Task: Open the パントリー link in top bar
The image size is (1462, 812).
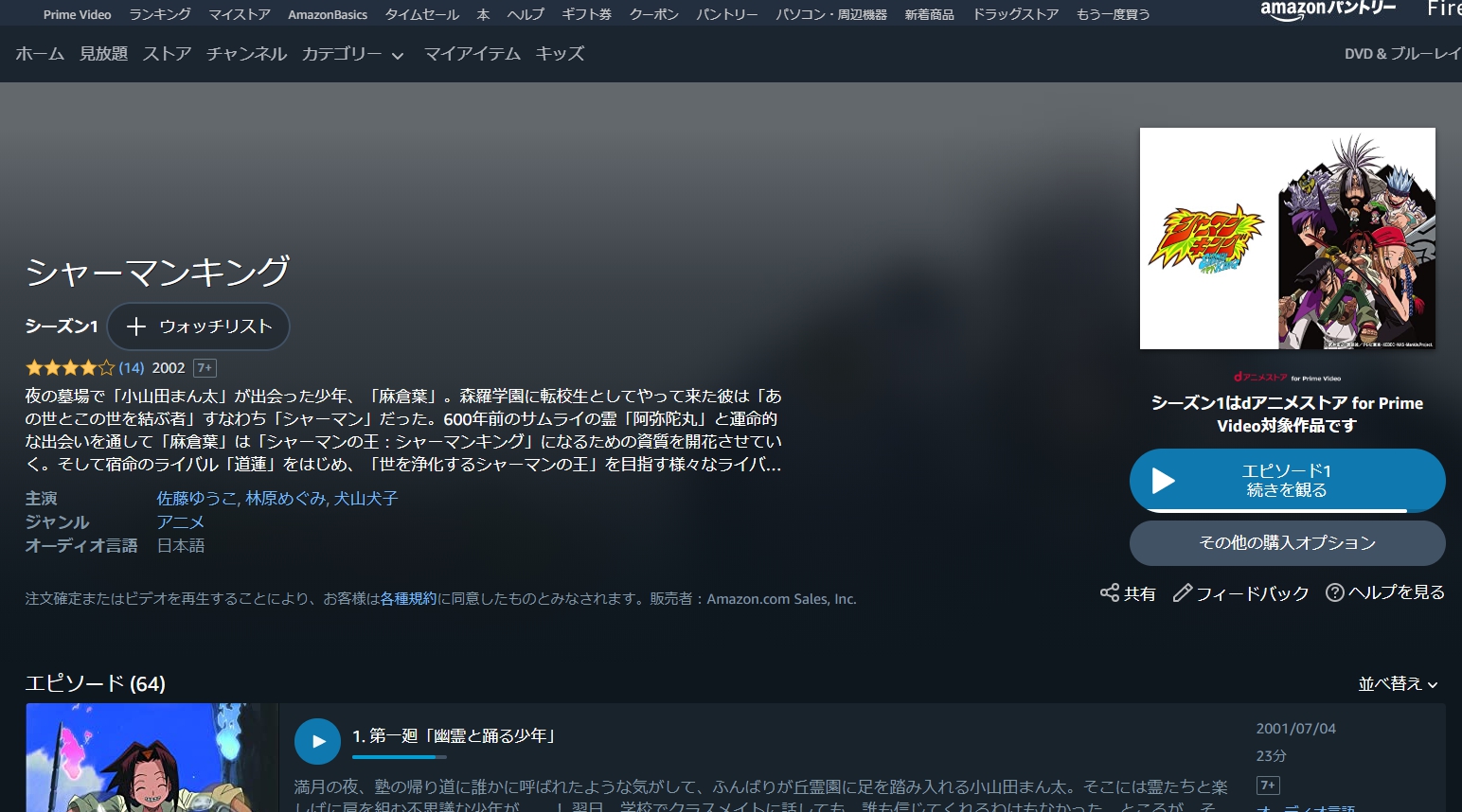Action: click(x=726, y=14)
